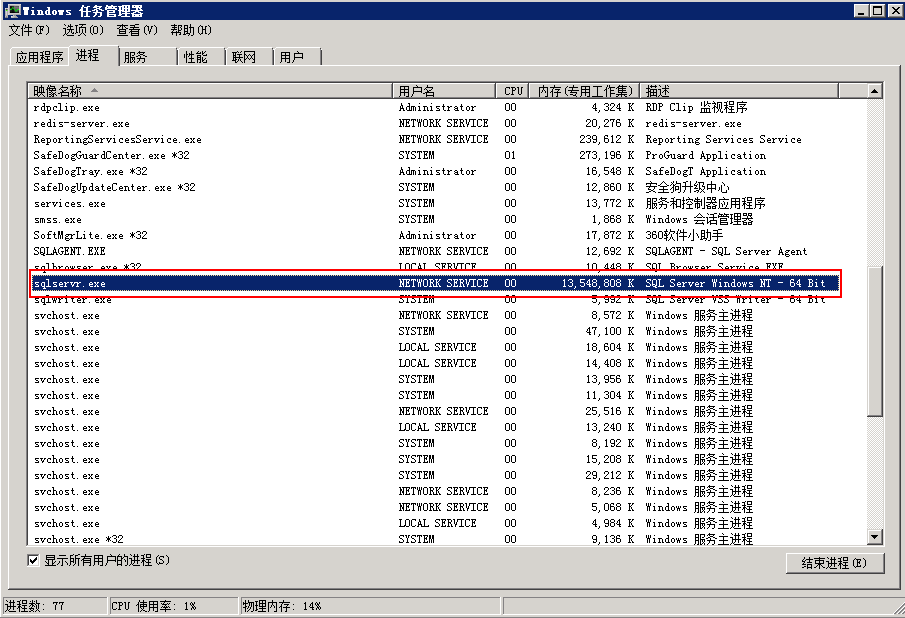The image size is (905, 618).
Task: Switch to the 应用程序 tab
Action: (39, 56)
